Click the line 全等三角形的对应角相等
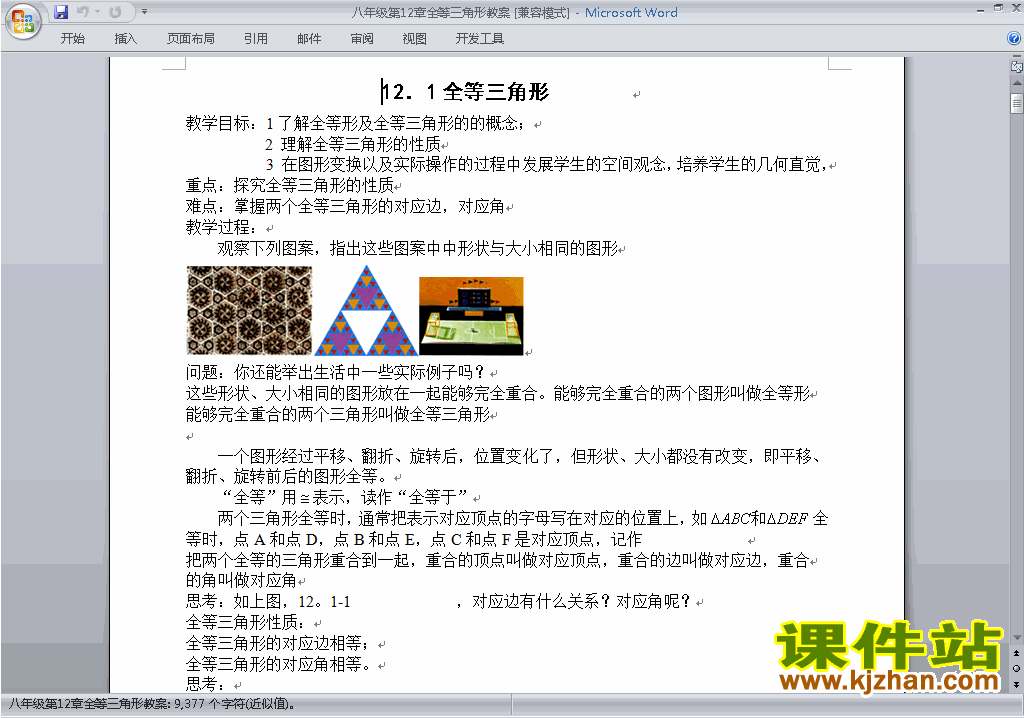The image size is (1024, 718). 278,664
